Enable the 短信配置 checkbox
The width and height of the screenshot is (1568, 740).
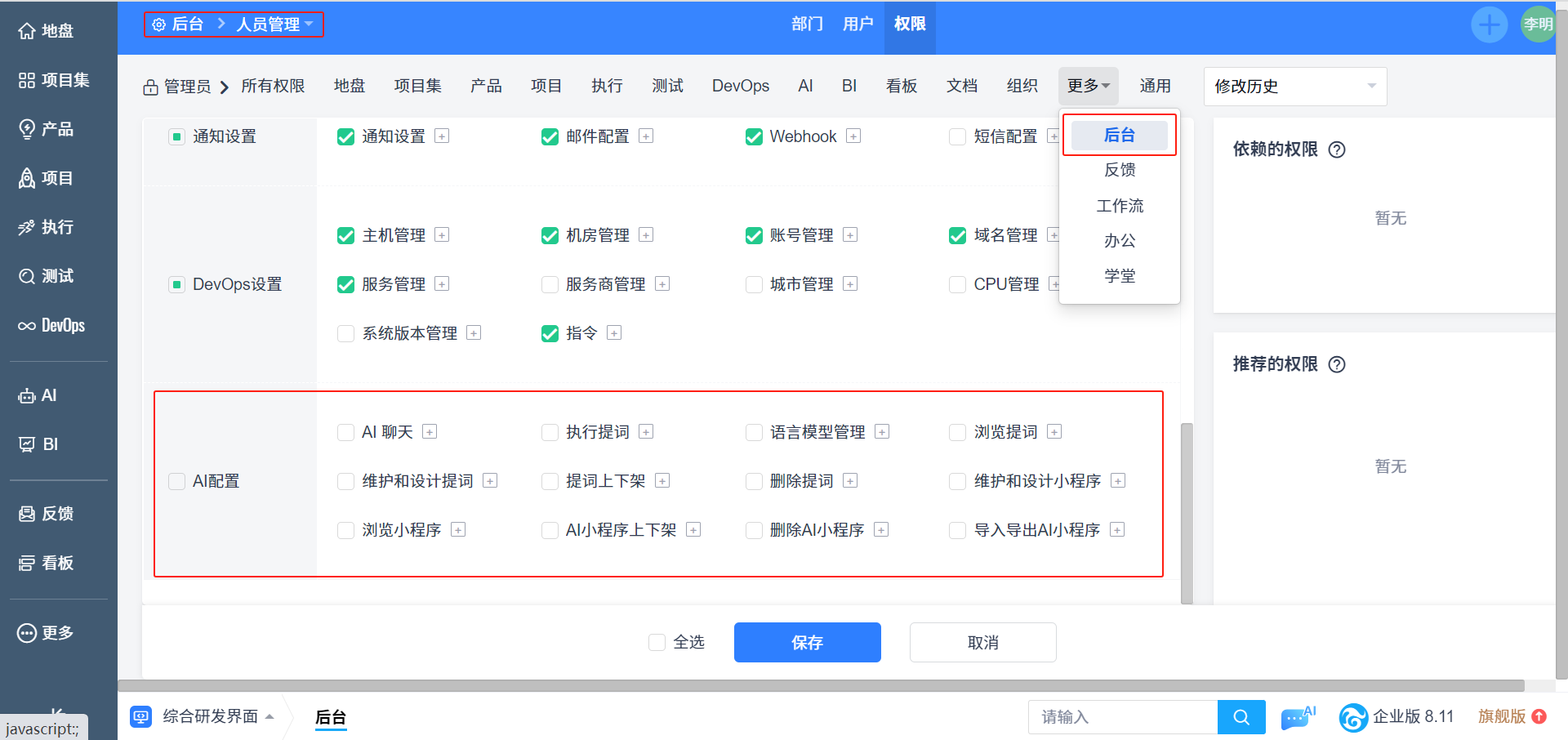[x=957, y=136]
